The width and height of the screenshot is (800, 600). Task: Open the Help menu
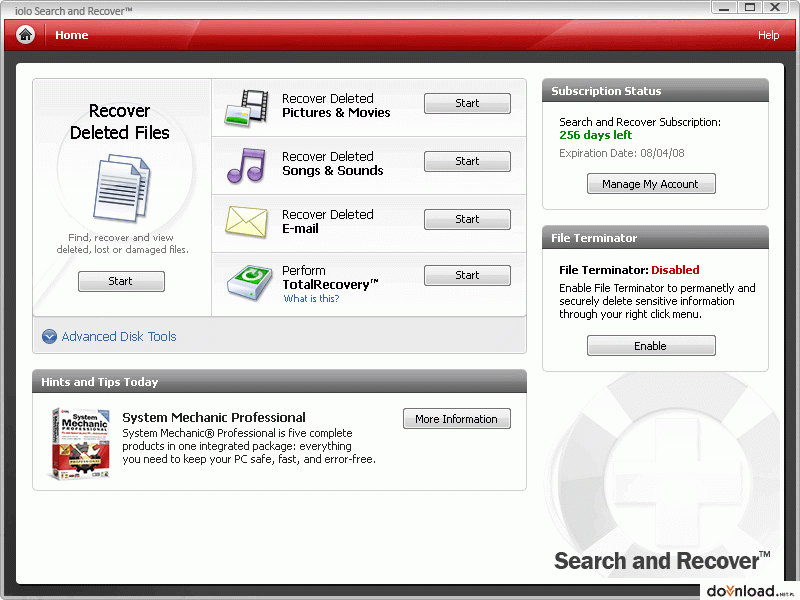point(768,35)
